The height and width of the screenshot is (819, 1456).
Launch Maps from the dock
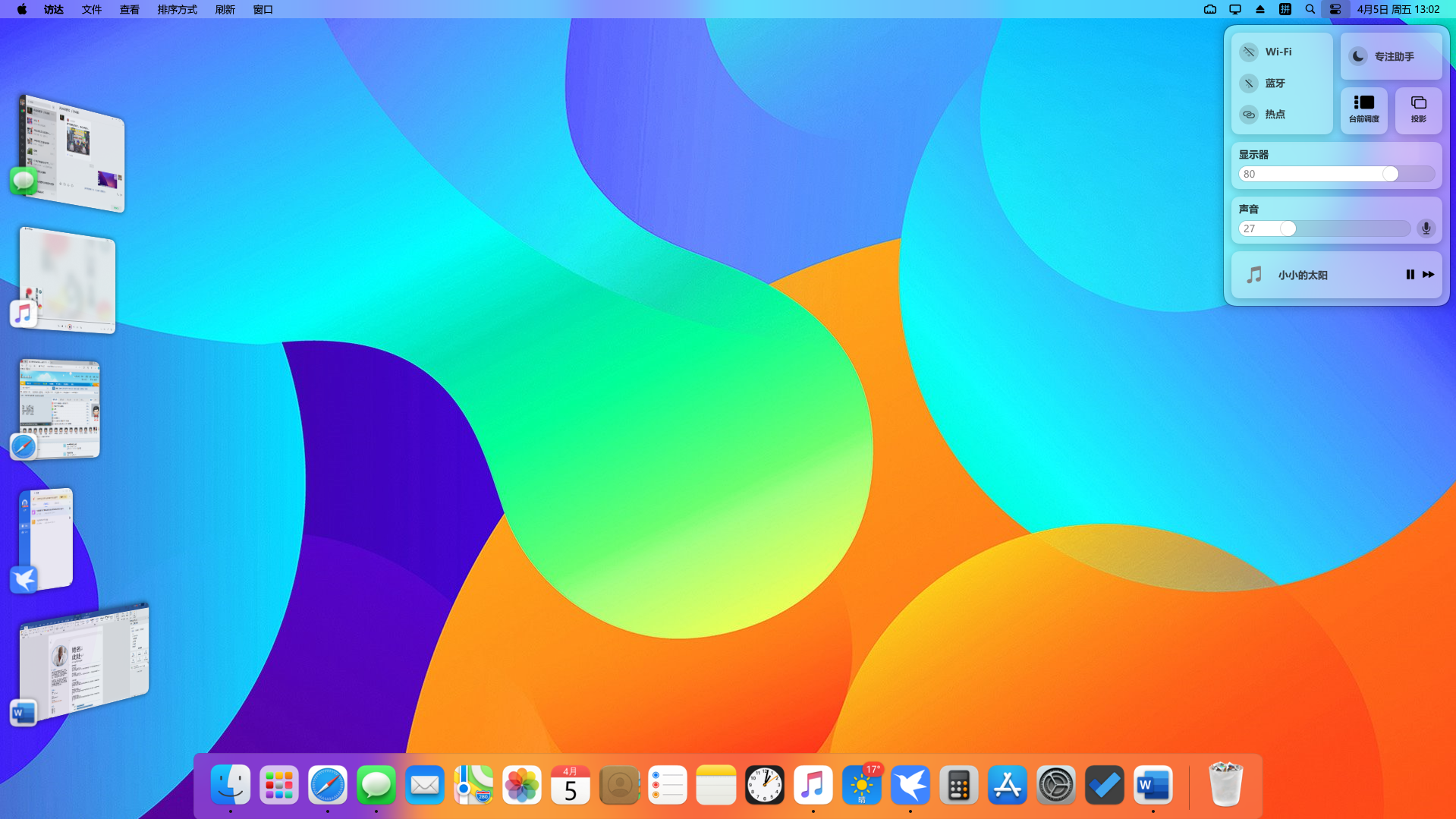tap(473, 785)
